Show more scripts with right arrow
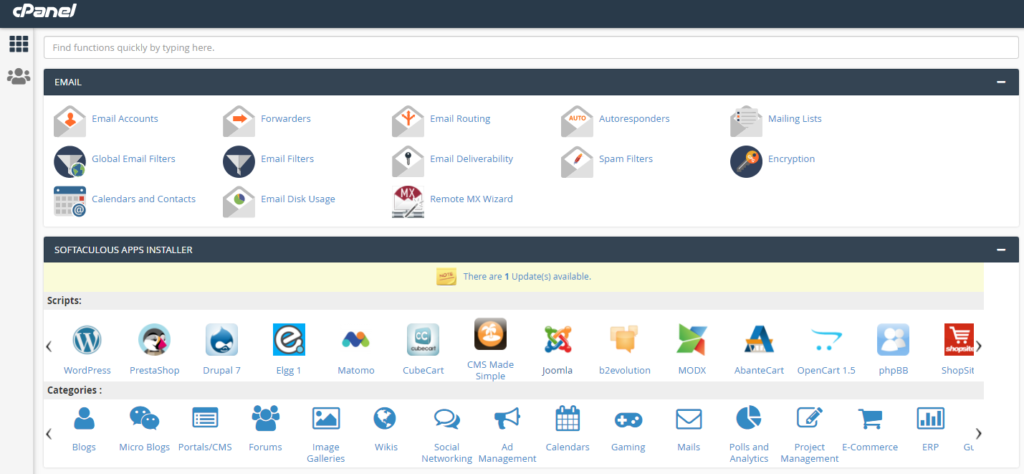The height and width of the screenshot is (474, 1024). (x=978, y=347)
